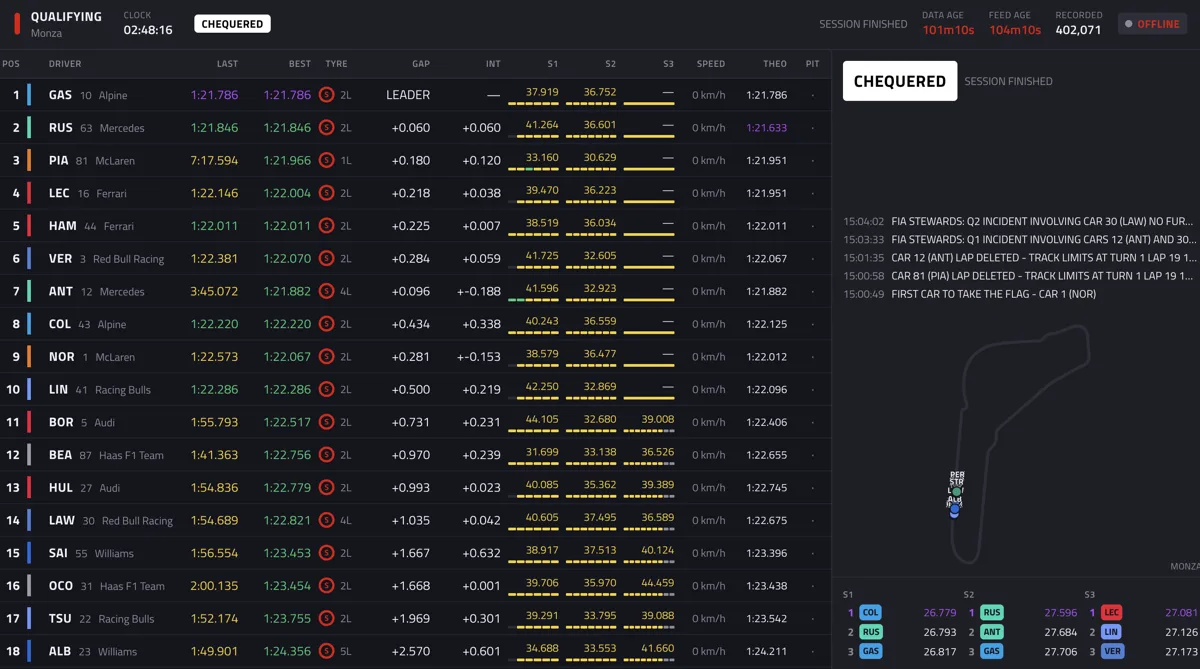Click GAS sector one mini-sector bar
The width and height of the screenshot is (1200, 669).
pyautogui.click(x=533, y=103)
